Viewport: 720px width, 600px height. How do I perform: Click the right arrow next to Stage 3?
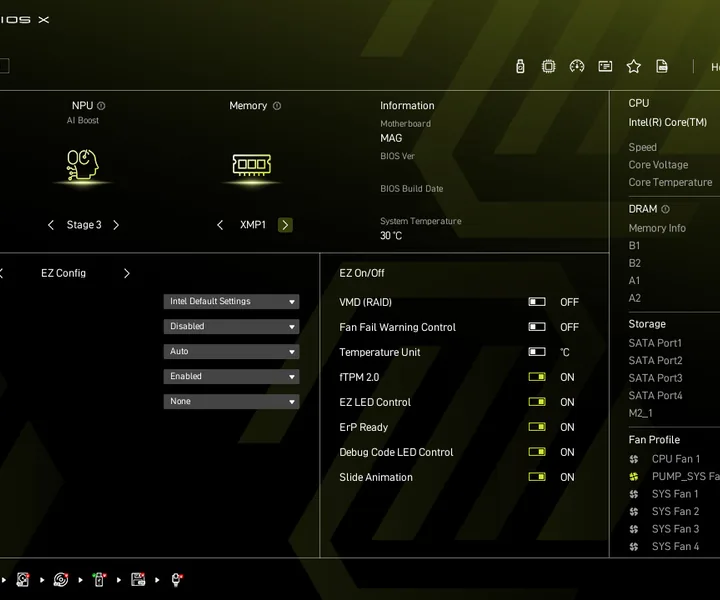116,225
